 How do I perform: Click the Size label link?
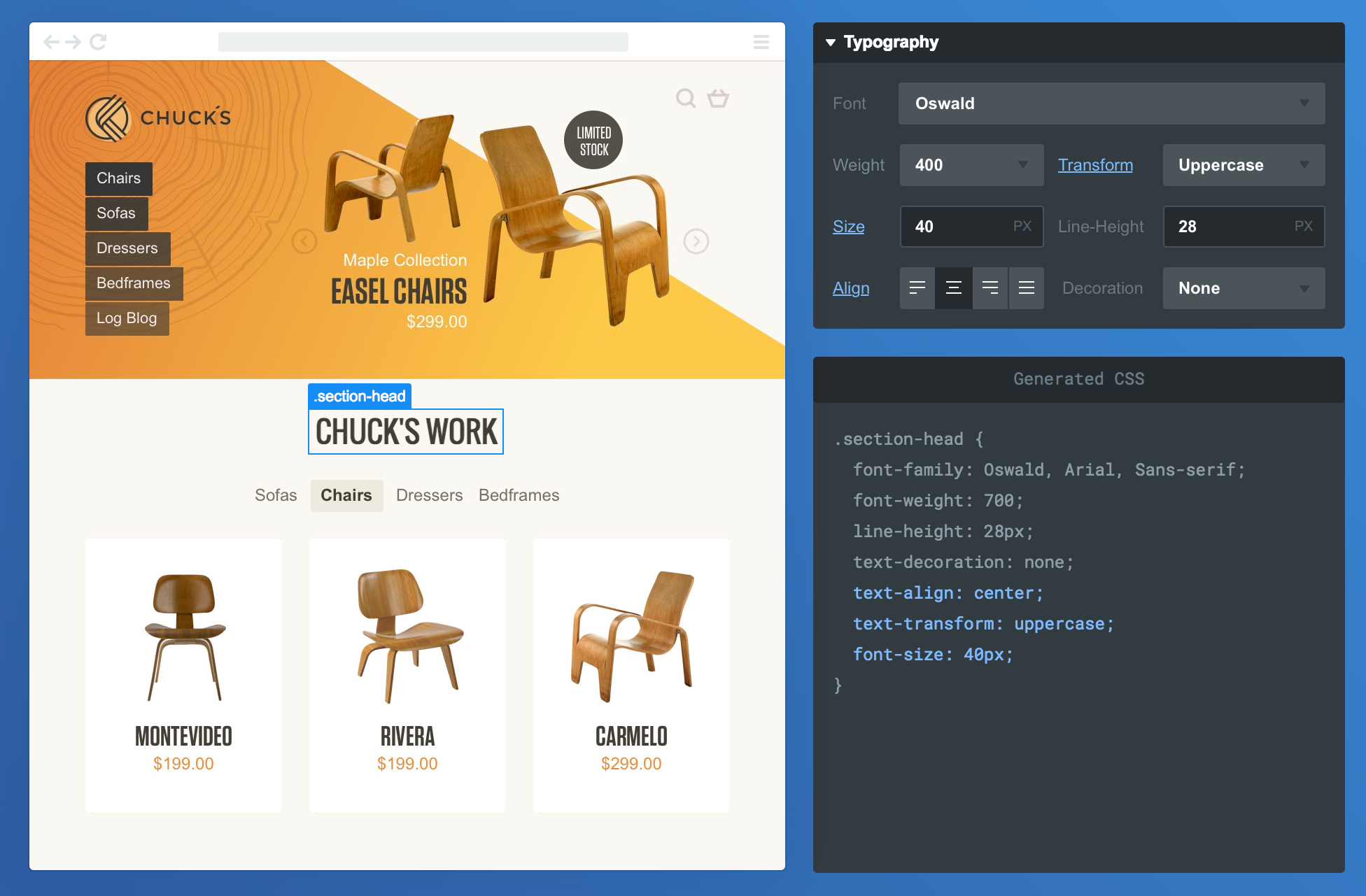pyautogui.click(x=849, y=227)
